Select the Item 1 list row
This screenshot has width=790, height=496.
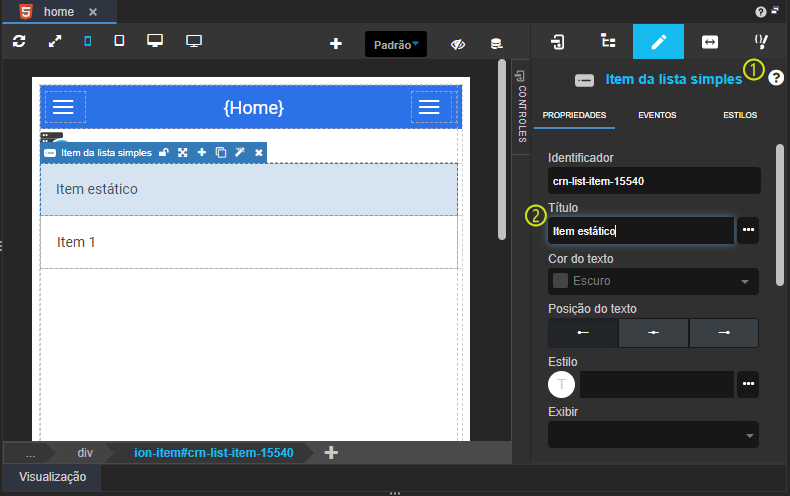[249, 242]
